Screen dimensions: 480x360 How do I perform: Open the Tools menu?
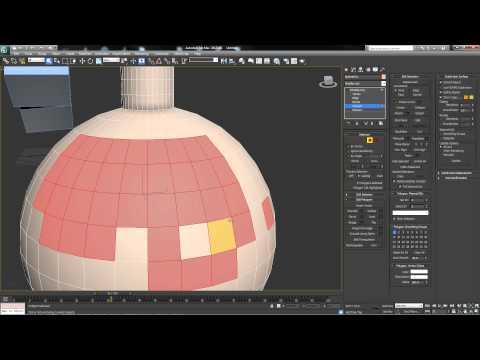pyautogui.click(x=28, y=53)
